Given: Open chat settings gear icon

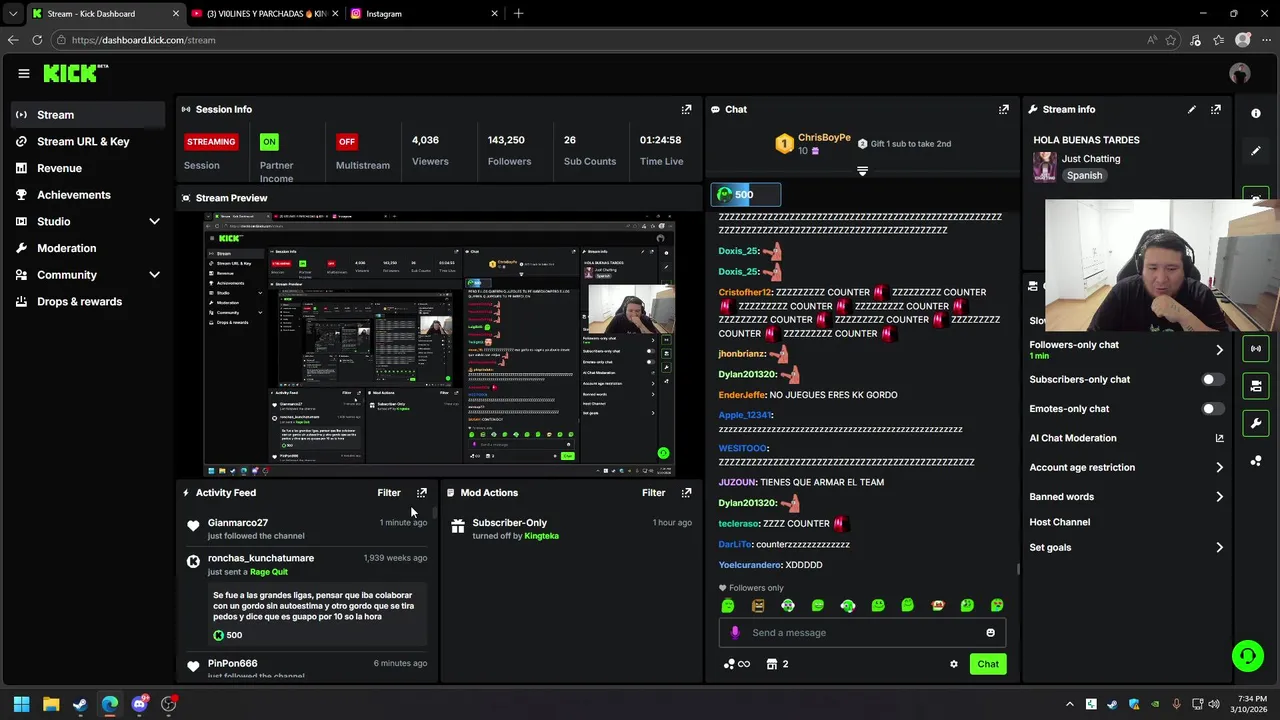Looking at the screenshot, I should (x=953, y=664).
